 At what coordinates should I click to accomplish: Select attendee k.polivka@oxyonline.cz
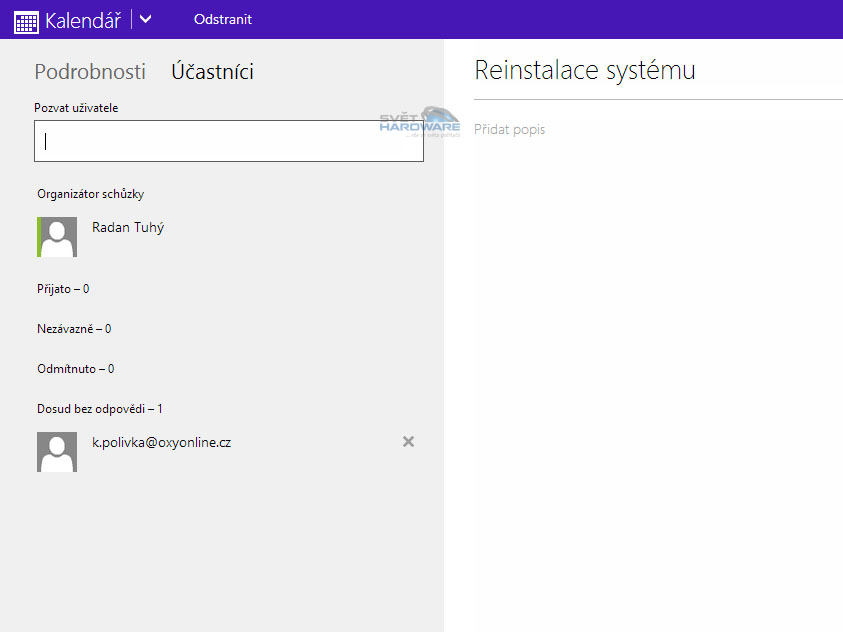(162, 442)
